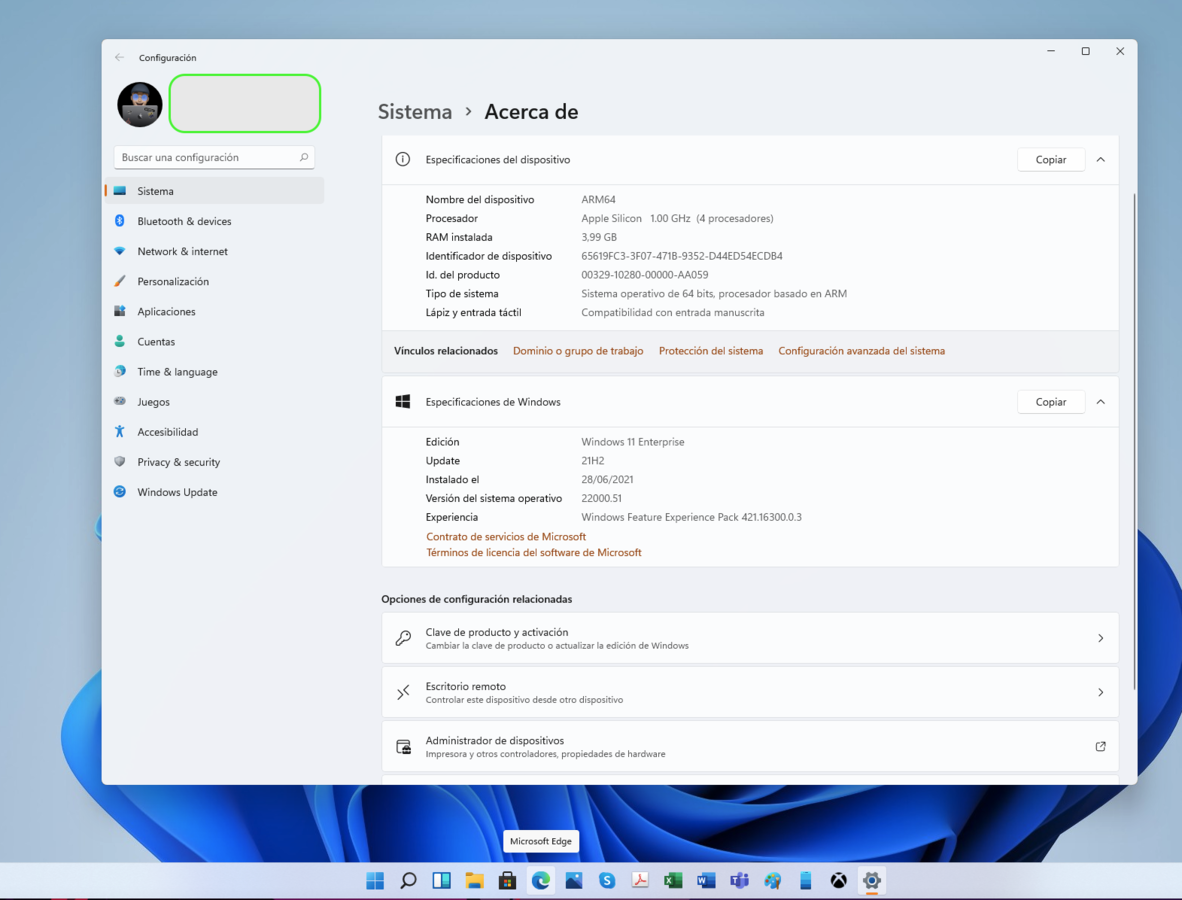Open Clave de producto y activación chevron

(1101, 638)
